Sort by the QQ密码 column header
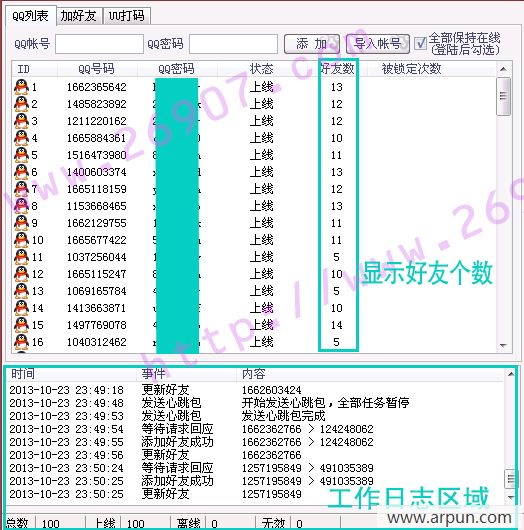 177,69
